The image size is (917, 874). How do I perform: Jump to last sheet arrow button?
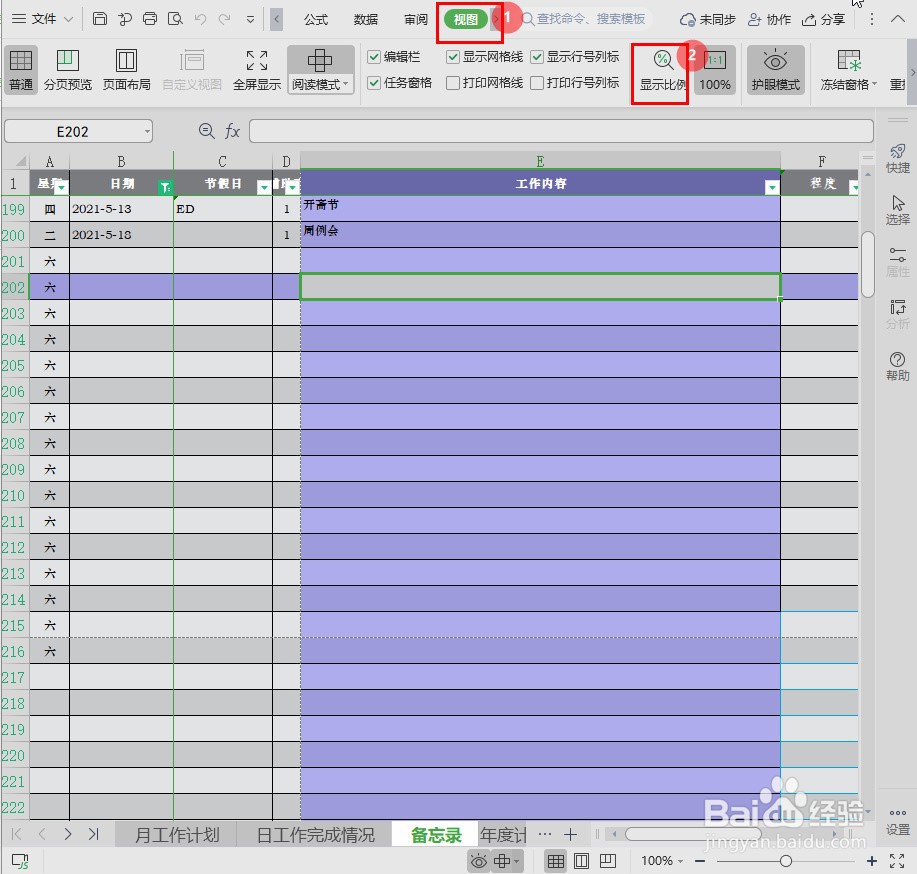[x=94, y=834]
